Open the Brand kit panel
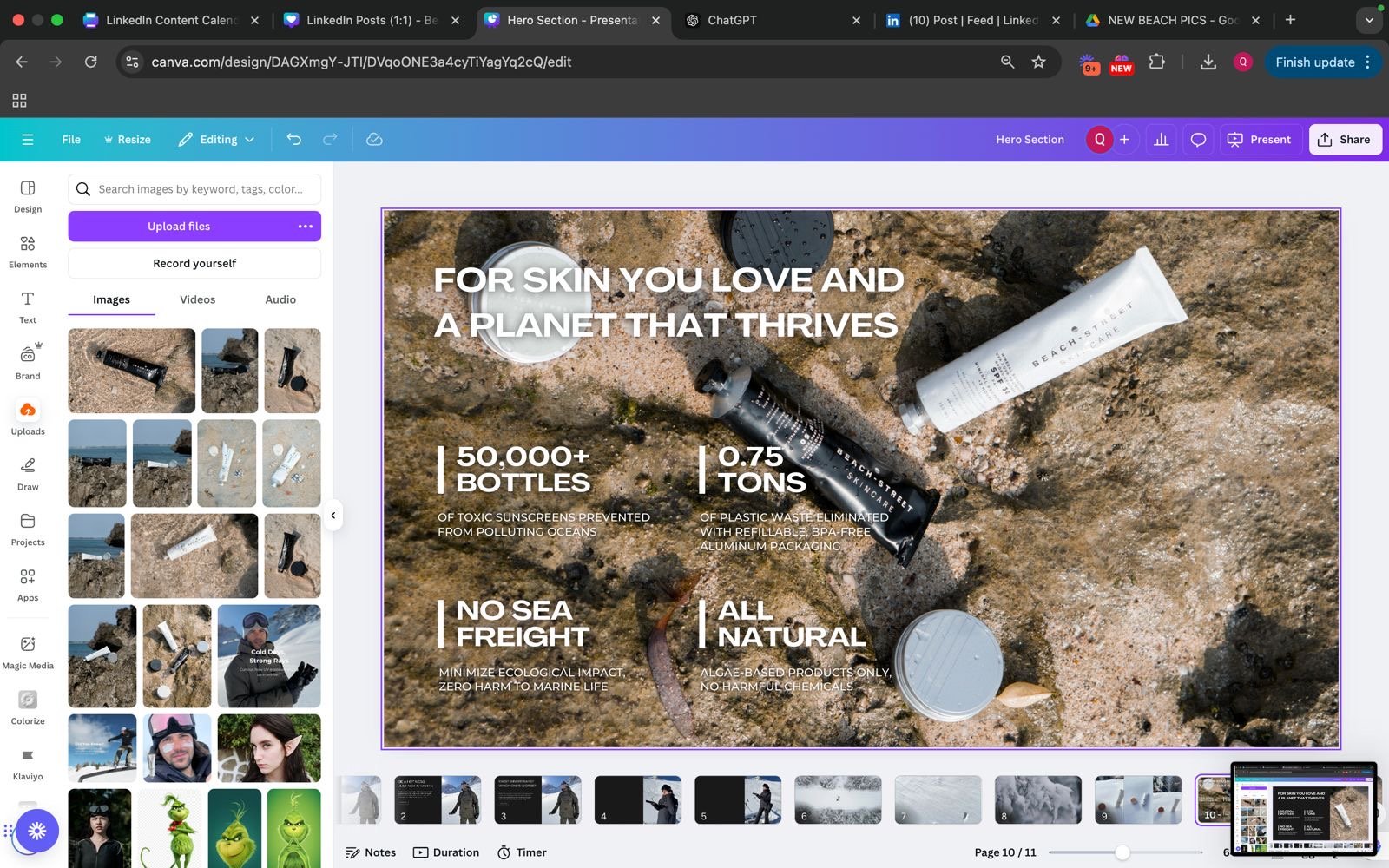This screenshot has height=868, width=1389. (28, 363)
